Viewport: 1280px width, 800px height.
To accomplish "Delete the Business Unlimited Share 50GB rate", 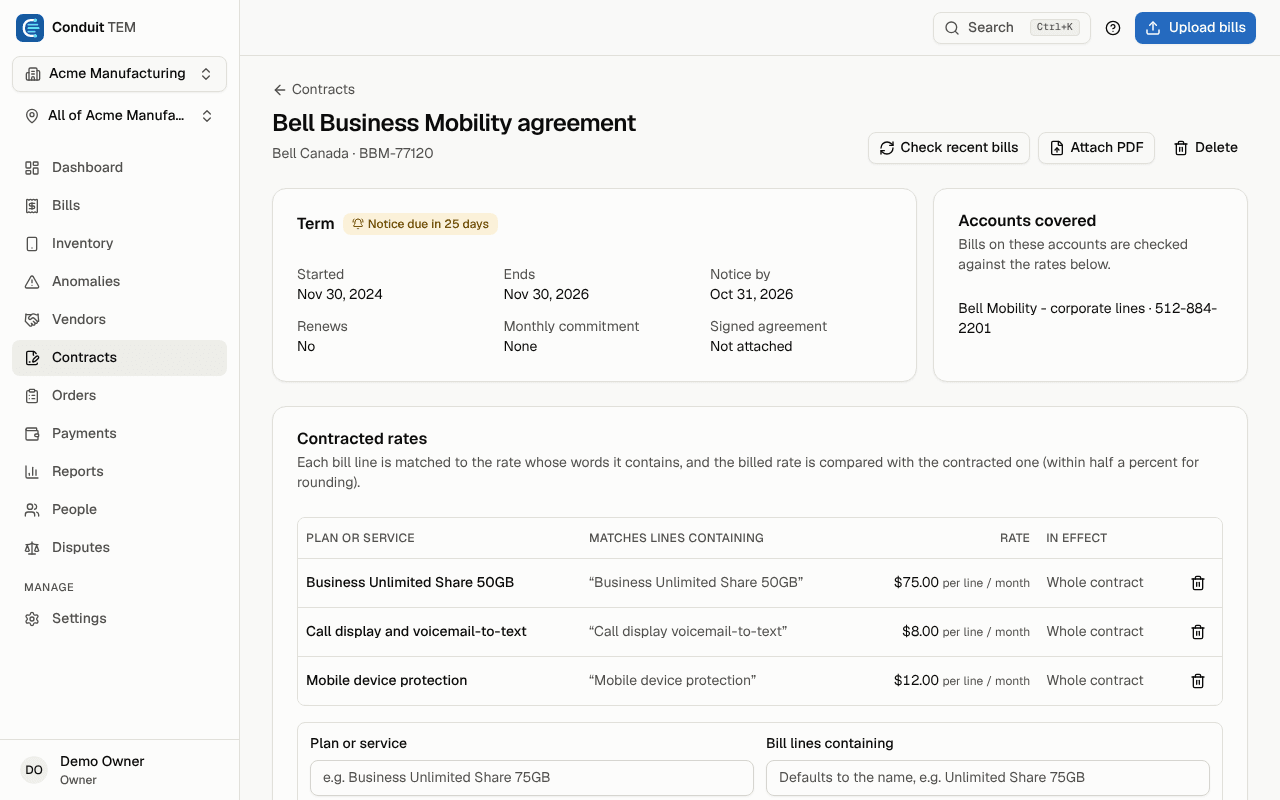I will [x=1198, y=583].
